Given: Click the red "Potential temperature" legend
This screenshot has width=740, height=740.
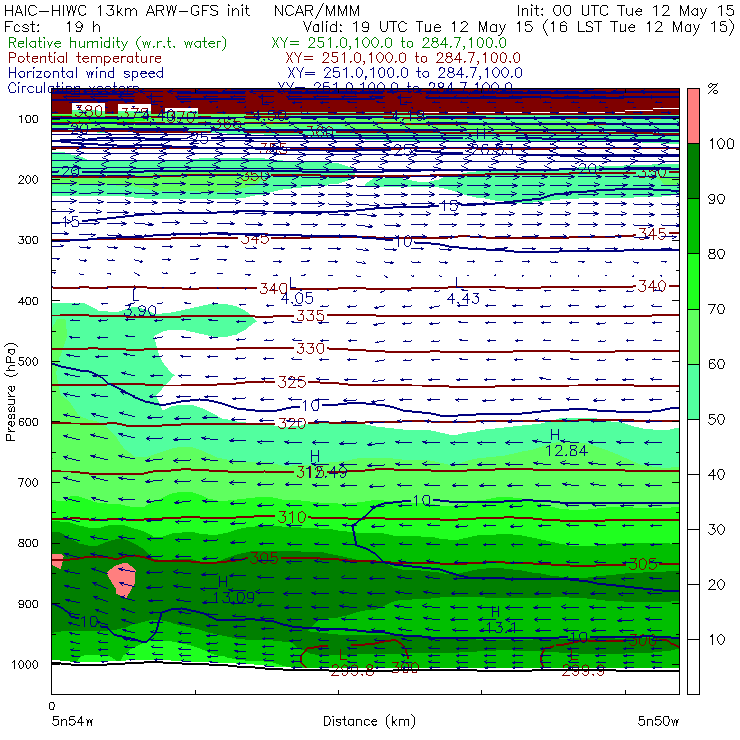Looking at the screenshot, I should click(x=85, y=58).
